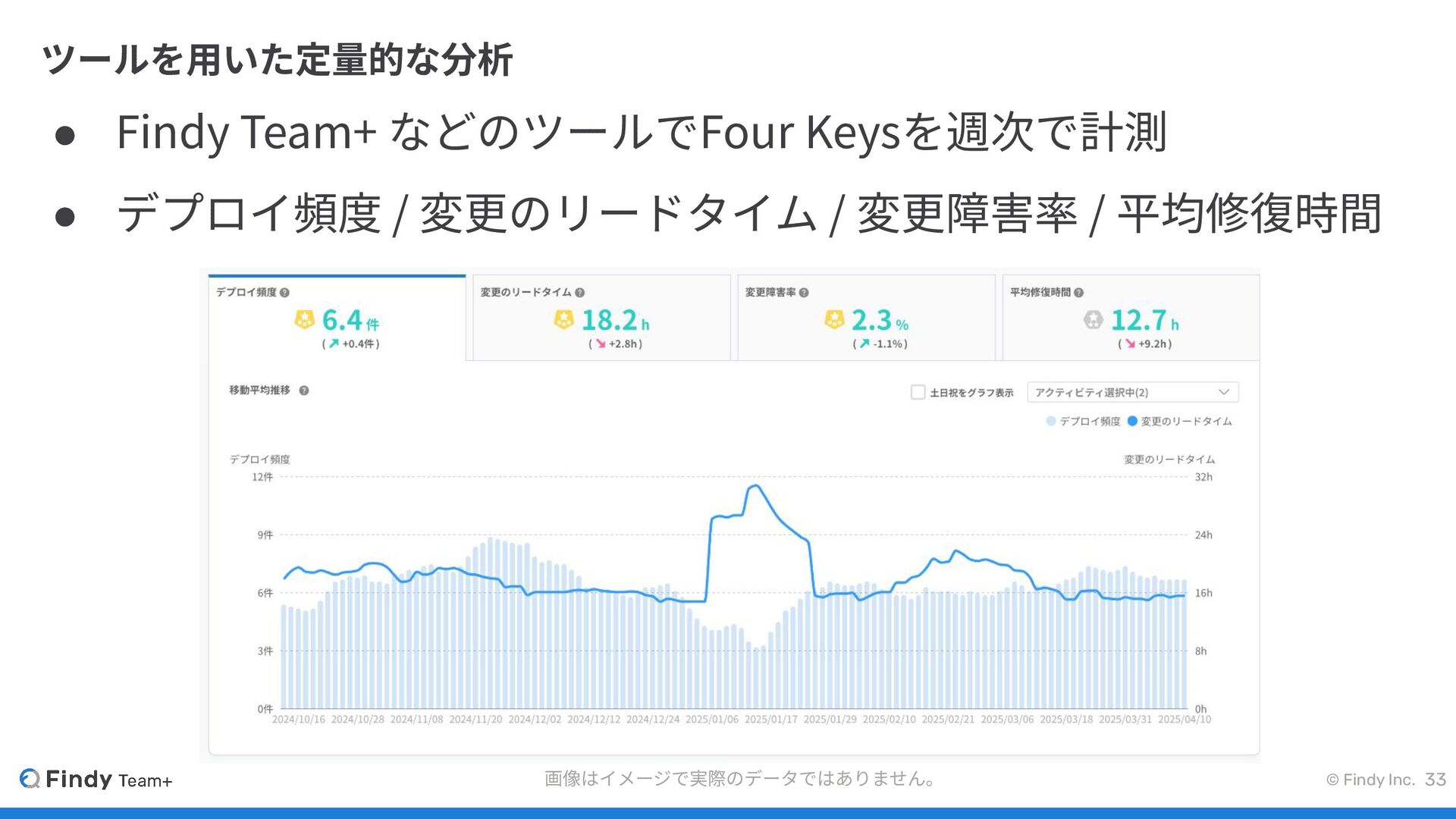Click gold badge icon beside 6.4件
1456x819 pixels.
pyautogui.click(x=304, y=320)
